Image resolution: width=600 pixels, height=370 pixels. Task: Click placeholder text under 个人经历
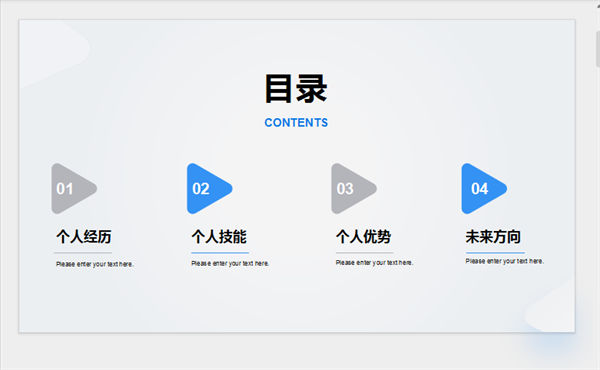point(95,264)
